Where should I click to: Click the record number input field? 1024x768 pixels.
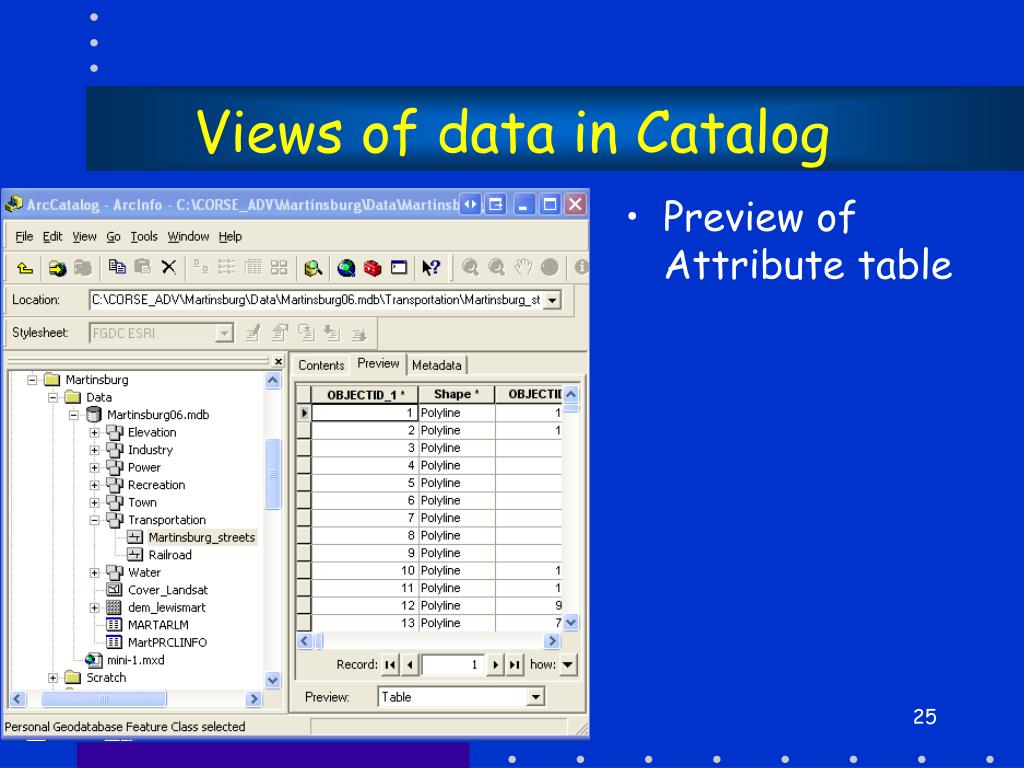pos(453,665)
